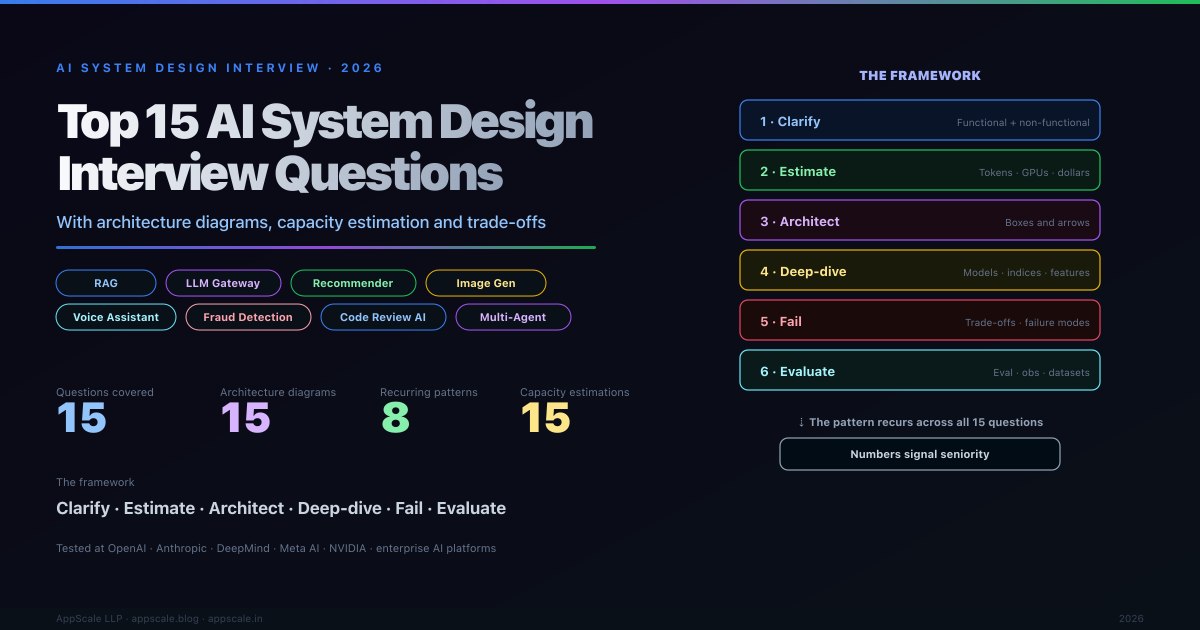Select framework step 2 Estimate
This screenshot has width=1200, height=630.
point(919,171)
